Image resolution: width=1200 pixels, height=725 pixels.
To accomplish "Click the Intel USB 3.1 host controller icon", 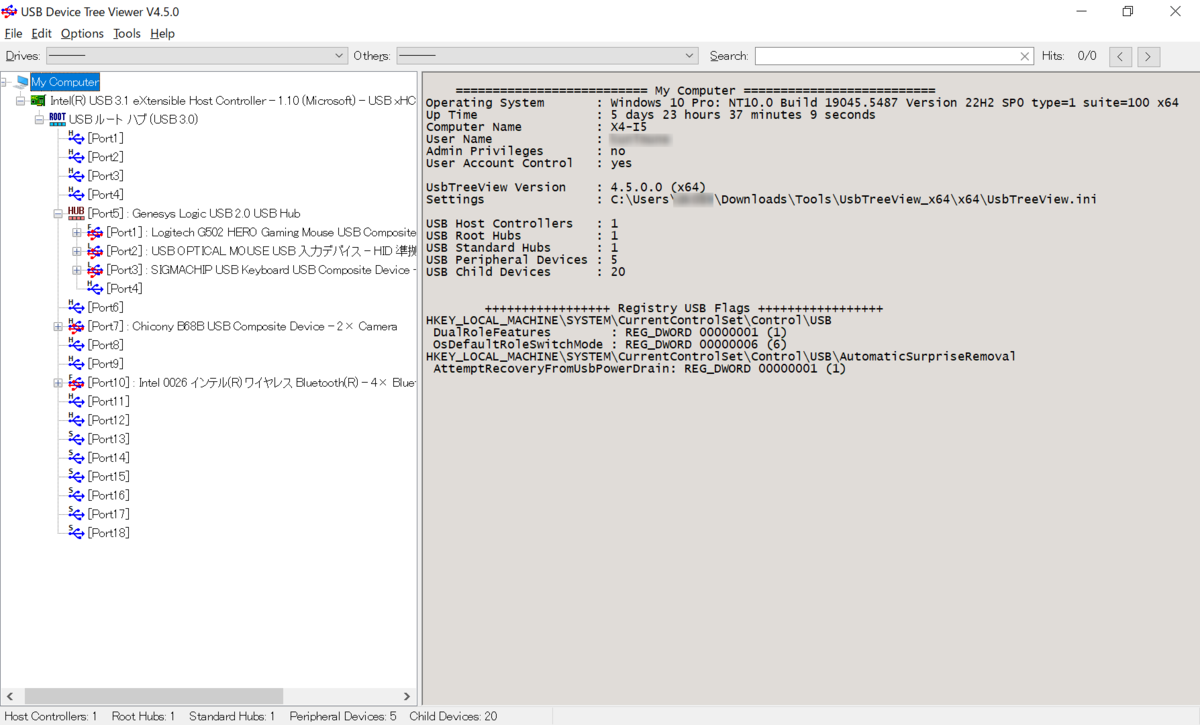I will (x=39, y=101).
